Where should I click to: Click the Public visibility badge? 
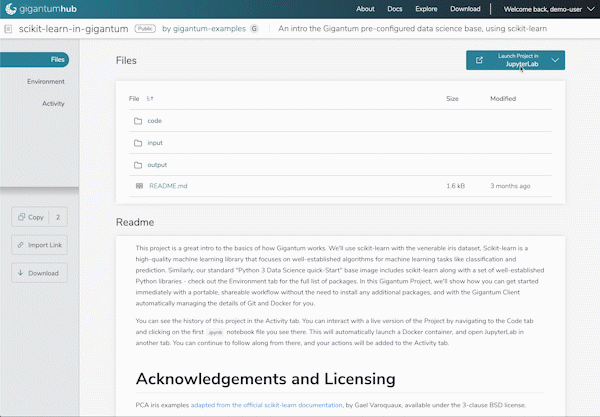(x=145, y=29)
